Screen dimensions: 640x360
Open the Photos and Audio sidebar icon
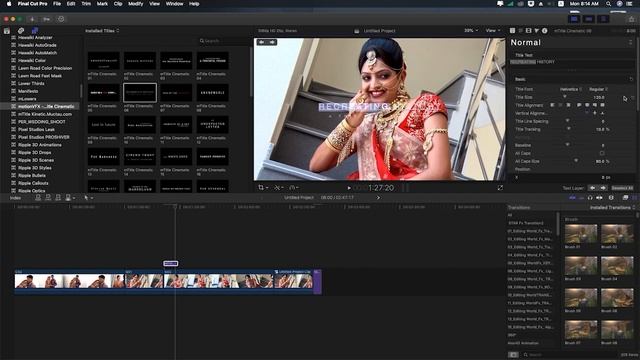click(x=21, y=31)
